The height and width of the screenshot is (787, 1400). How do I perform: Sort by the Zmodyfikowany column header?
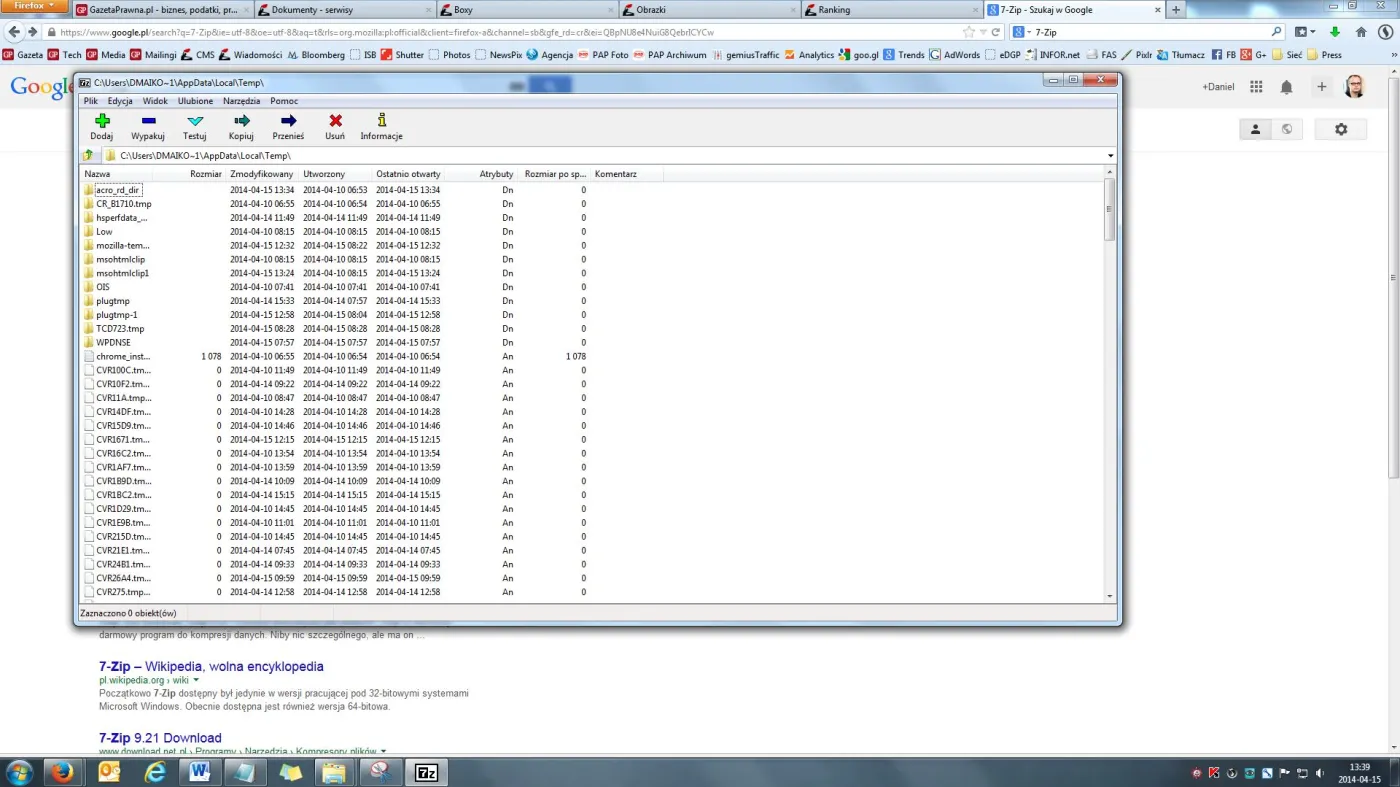pos(263,174)
